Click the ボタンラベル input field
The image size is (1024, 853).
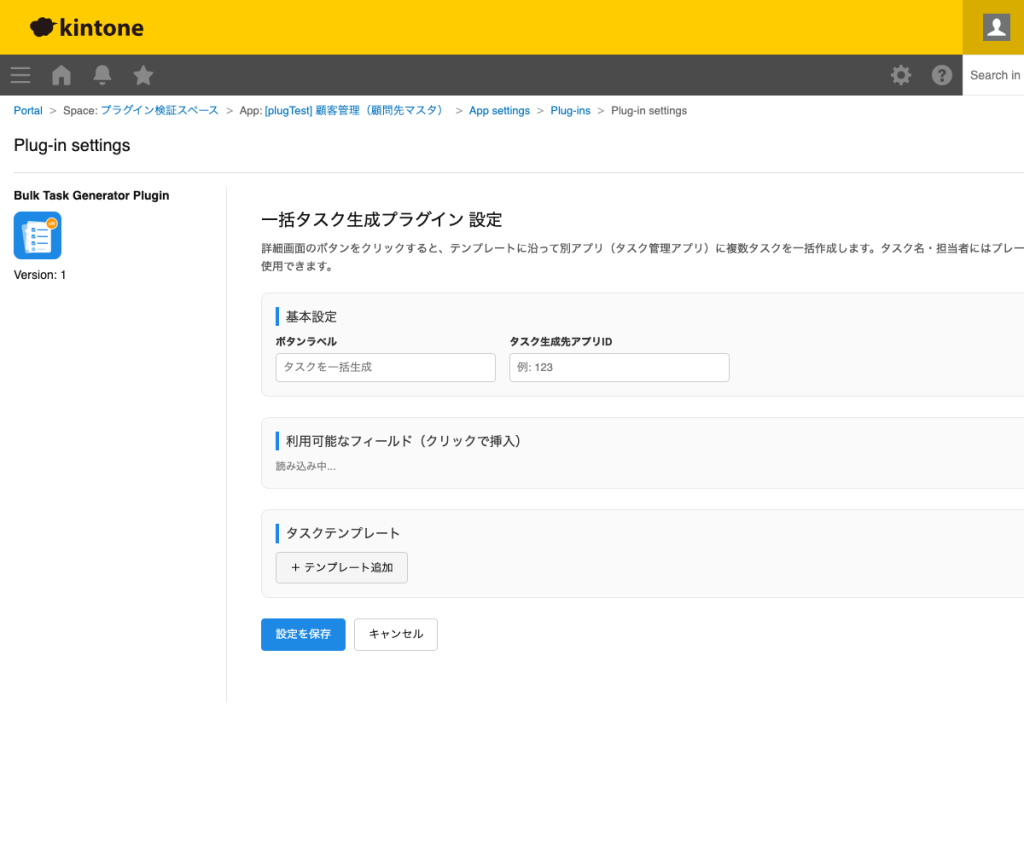coord(385,367)
